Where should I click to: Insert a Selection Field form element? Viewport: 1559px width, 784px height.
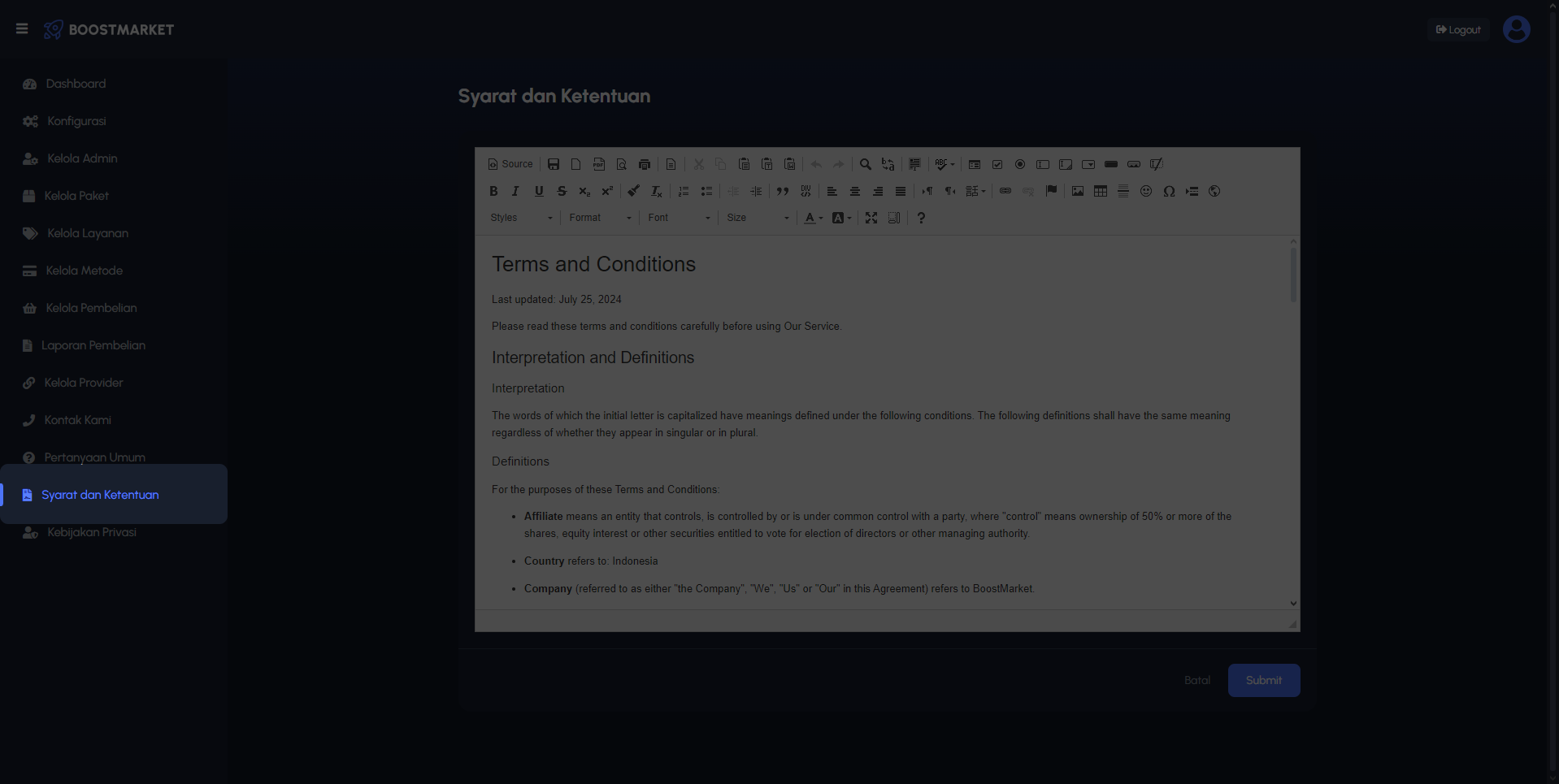click(x=1088, y=164)
